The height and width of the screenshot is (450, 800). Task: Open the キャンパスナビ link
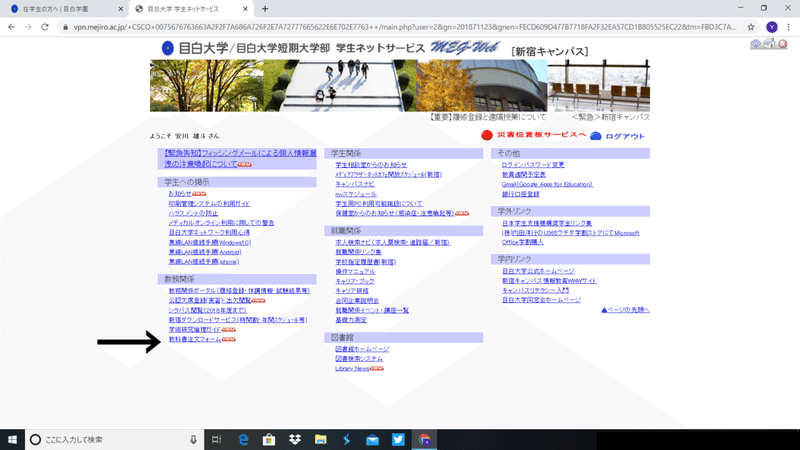[x=355, y=184]
